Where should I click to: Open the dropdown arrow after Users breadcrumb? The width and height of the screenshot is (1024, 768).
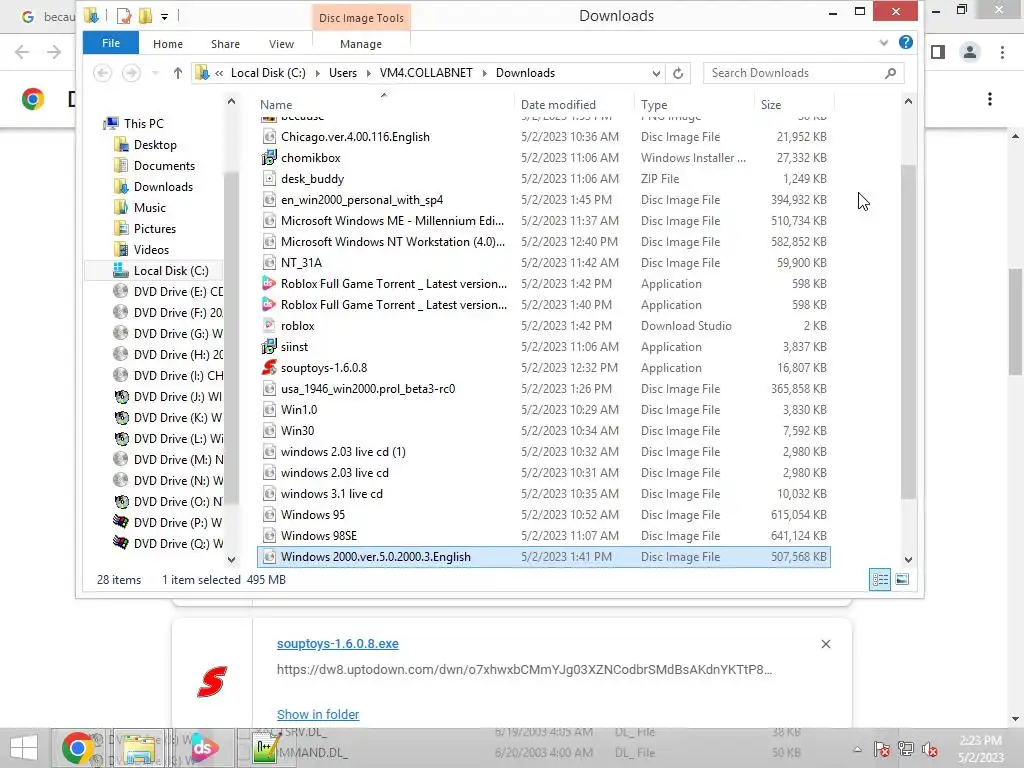(368, 73)
